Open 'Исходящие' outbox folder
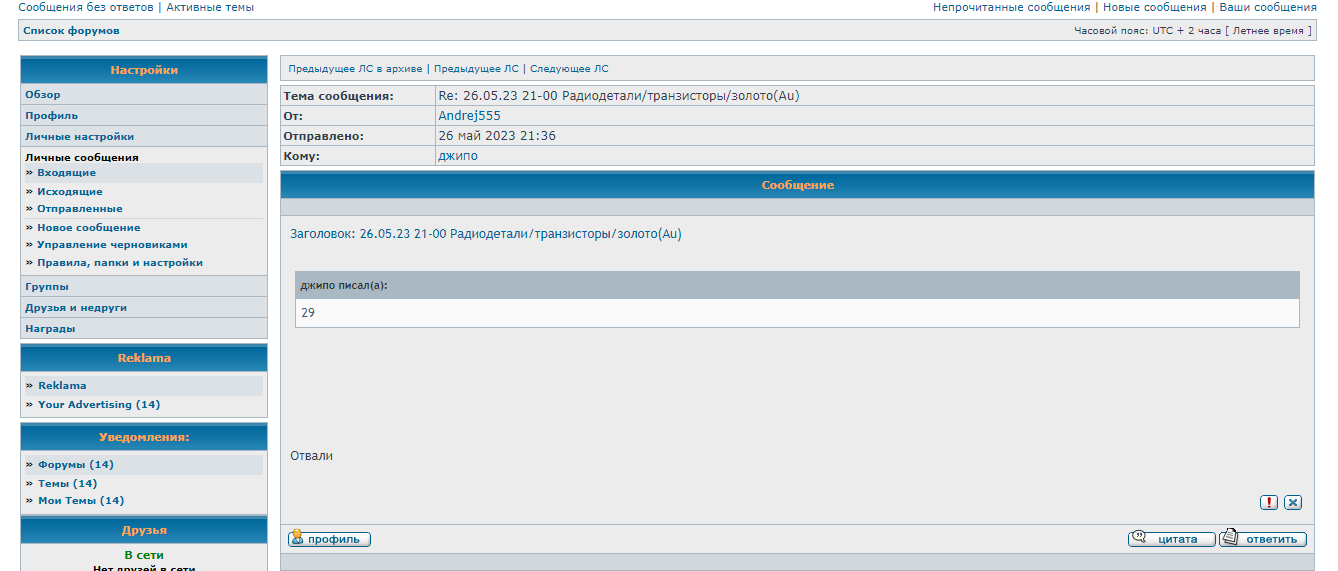Screen dimensions: 1338x571 coord(70,191)
